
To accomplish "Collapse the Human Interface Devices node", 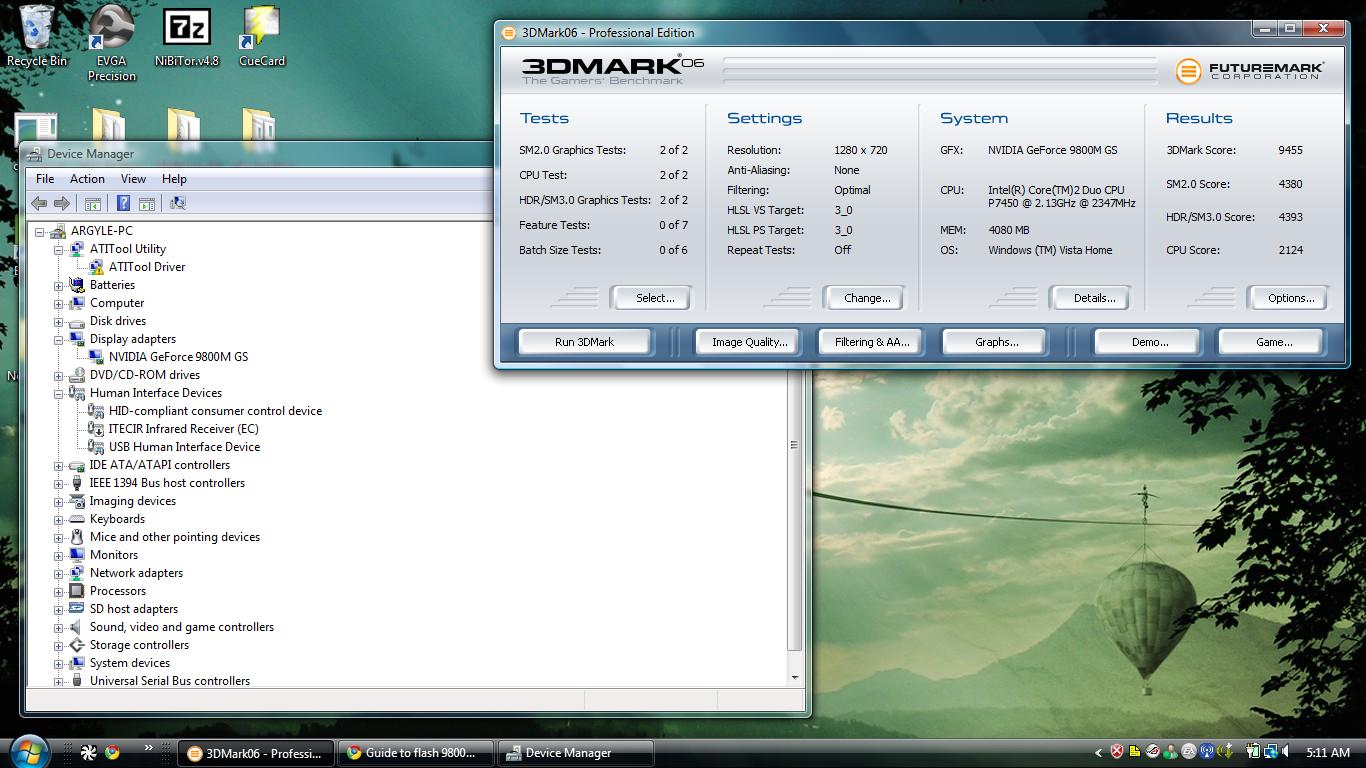I will [59, 393].
